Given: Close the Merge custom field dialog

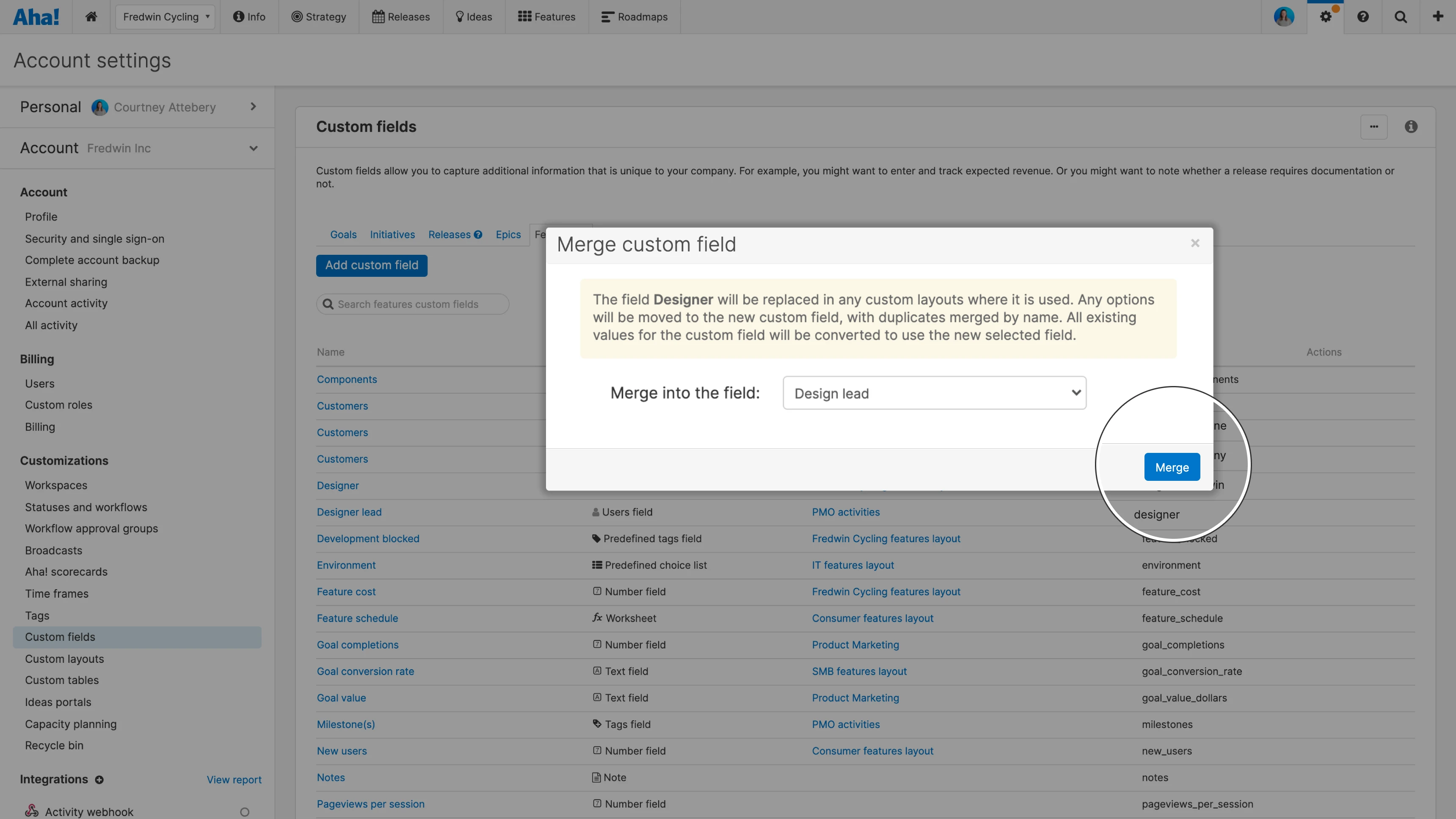Looking at the screenshot, I should 1195,243.
